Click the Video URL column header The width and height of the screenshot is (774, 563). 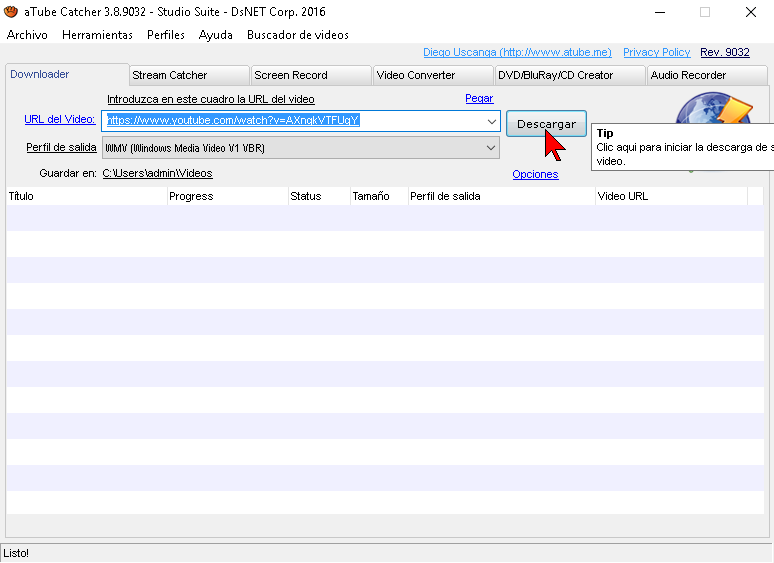[x=671, y=196]
